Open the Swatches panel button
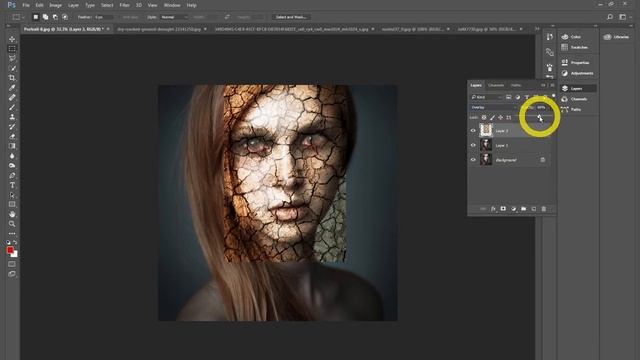640x360 pixels. click(x=577, y=47)
